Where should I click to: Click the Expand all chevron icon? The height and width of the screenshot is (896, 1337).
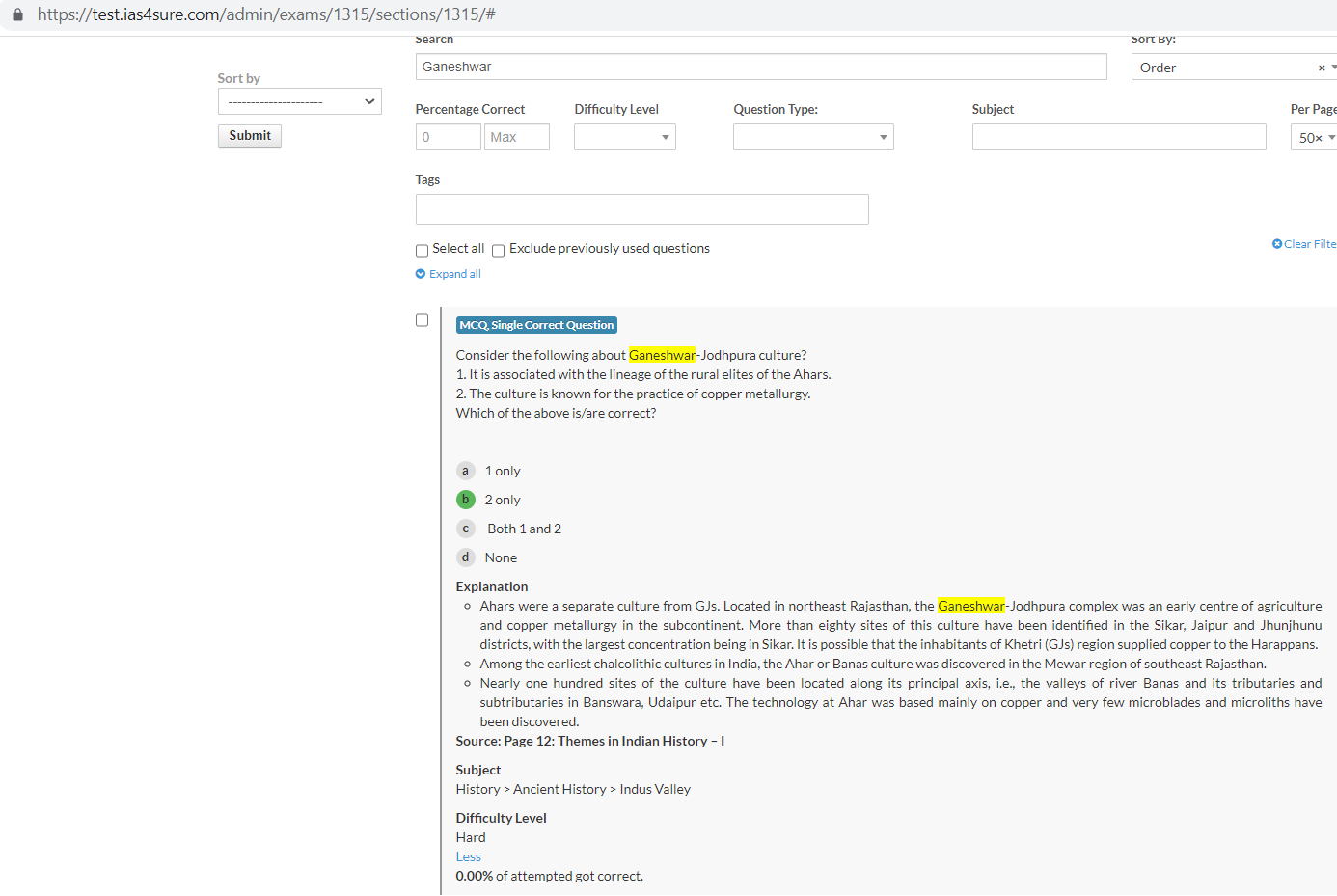[x=421, y=274]
